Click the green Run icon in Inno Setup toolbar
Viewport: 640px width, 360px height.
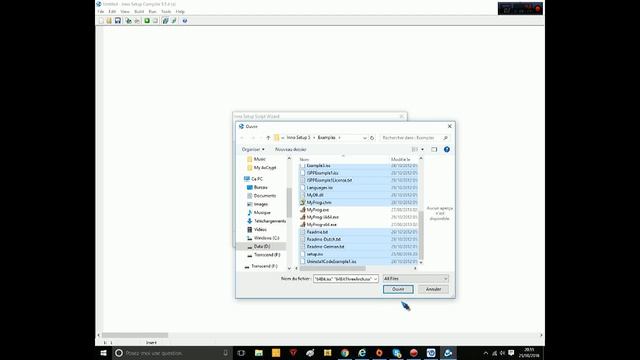pyautogui.click(x=147, y=21)
